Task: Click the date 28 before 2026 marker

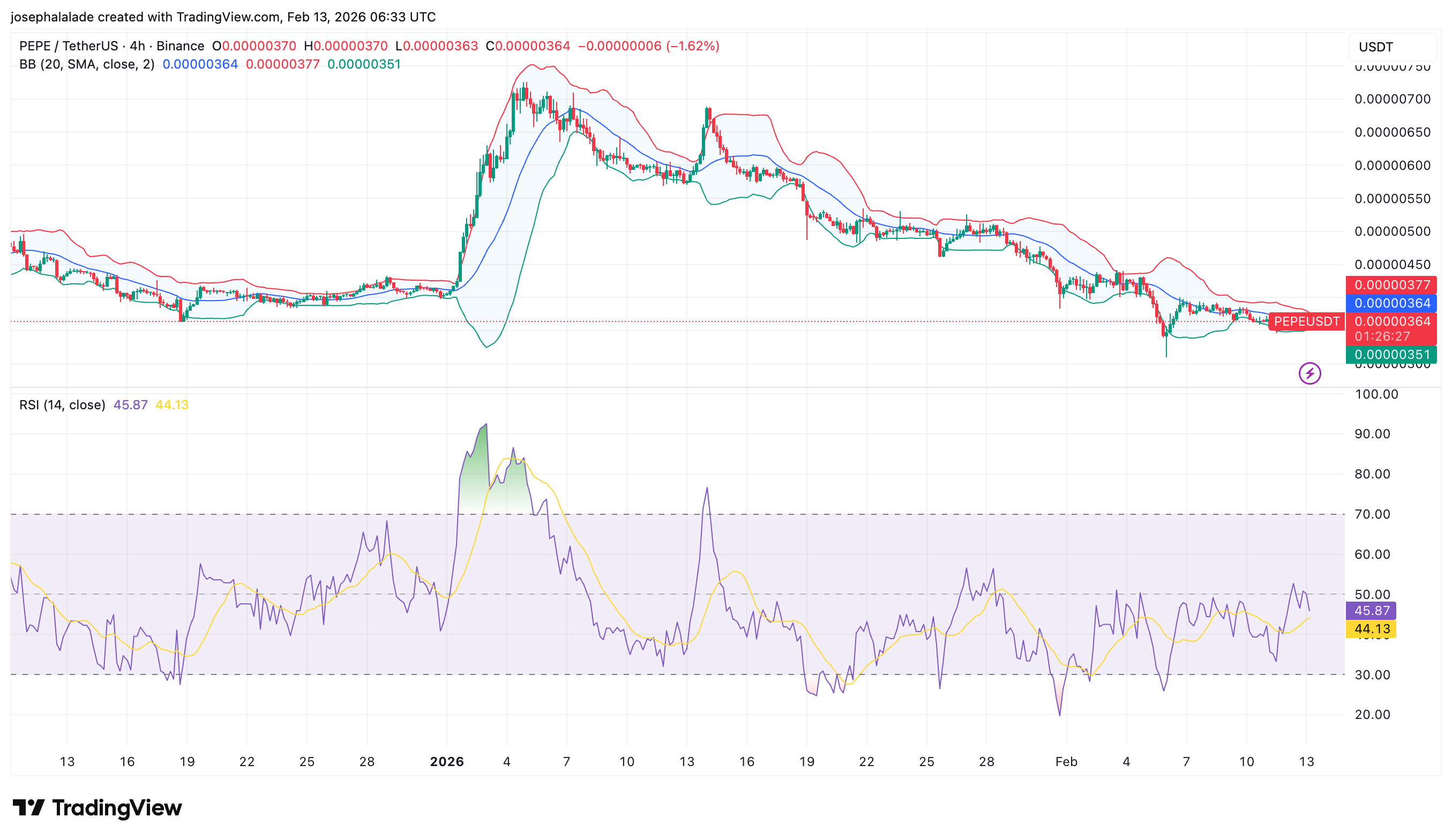Action: [367, 762]
